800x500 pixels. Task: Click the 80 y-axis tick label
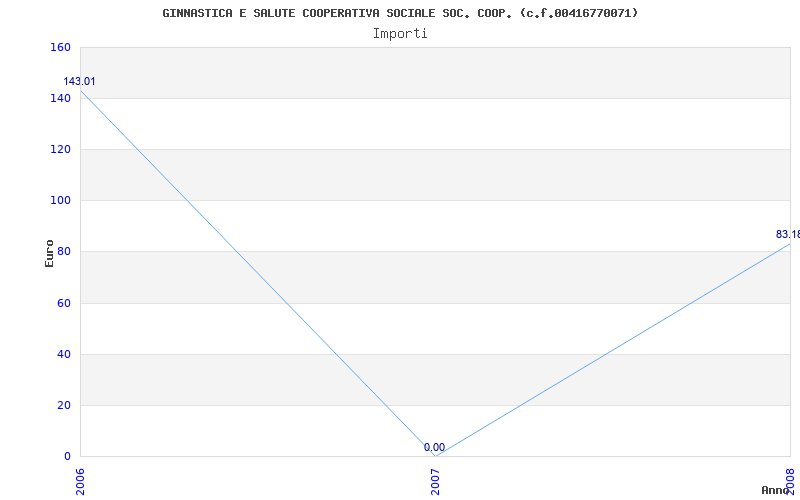pyautogui.click(x=63, y=252)
